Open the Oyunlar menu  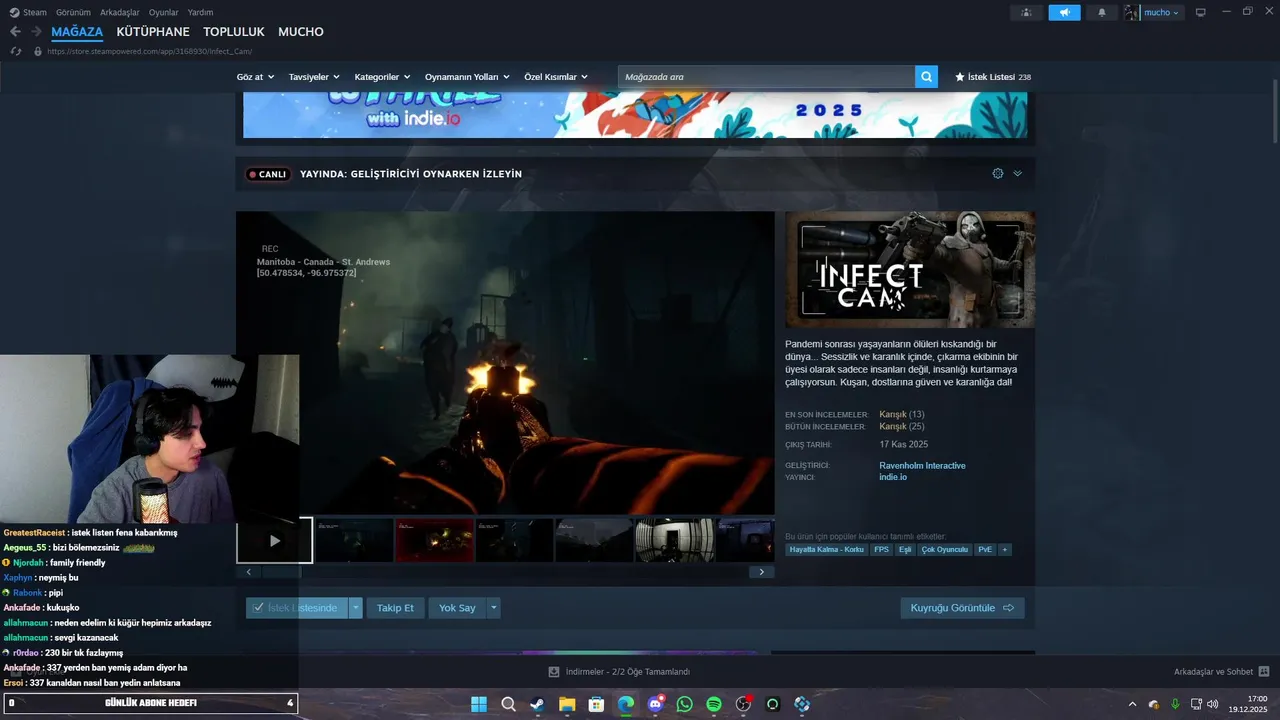coord(164,12)
